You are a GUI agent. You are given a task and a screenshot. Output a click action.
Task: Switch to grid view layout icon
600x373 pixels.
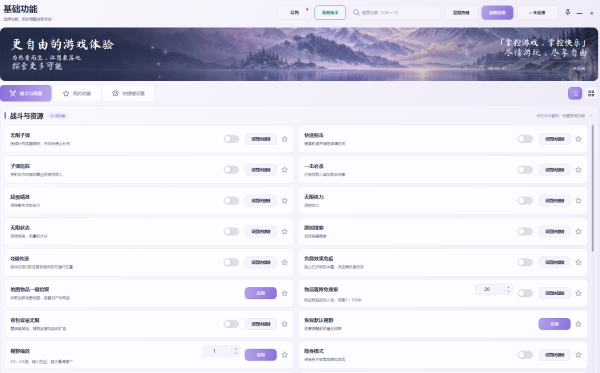tap(591, 93)
